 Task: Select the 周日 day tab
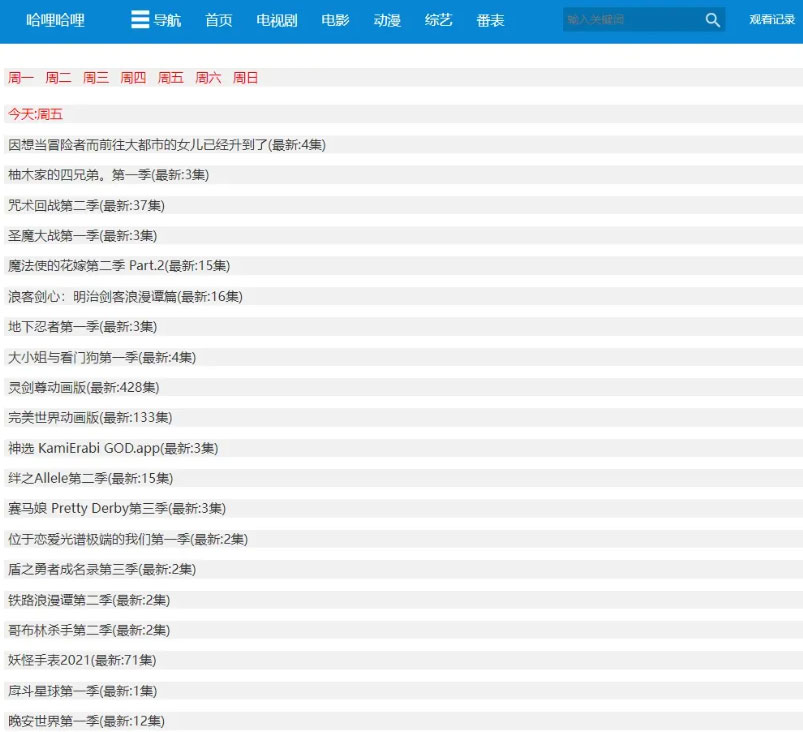[245, 78]
